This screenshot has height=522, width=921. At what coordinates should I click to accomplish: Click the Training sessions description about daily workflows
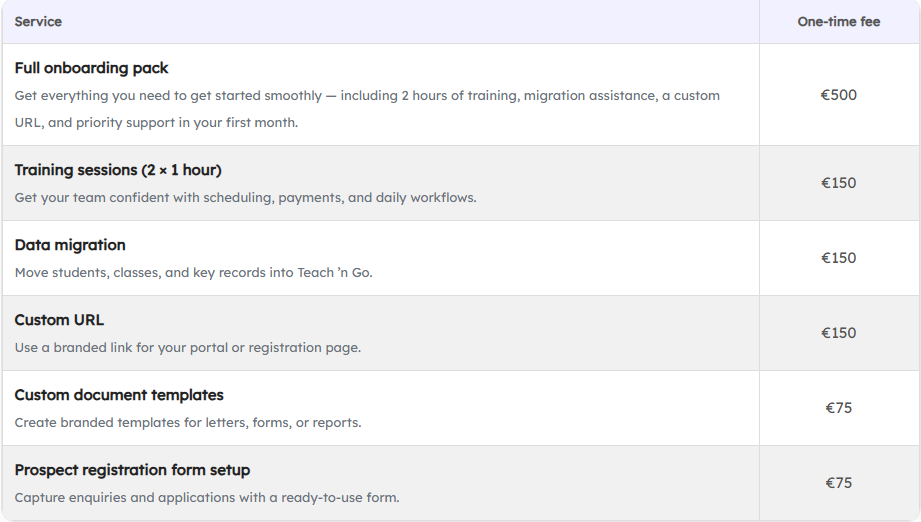(x=245, y=198)
